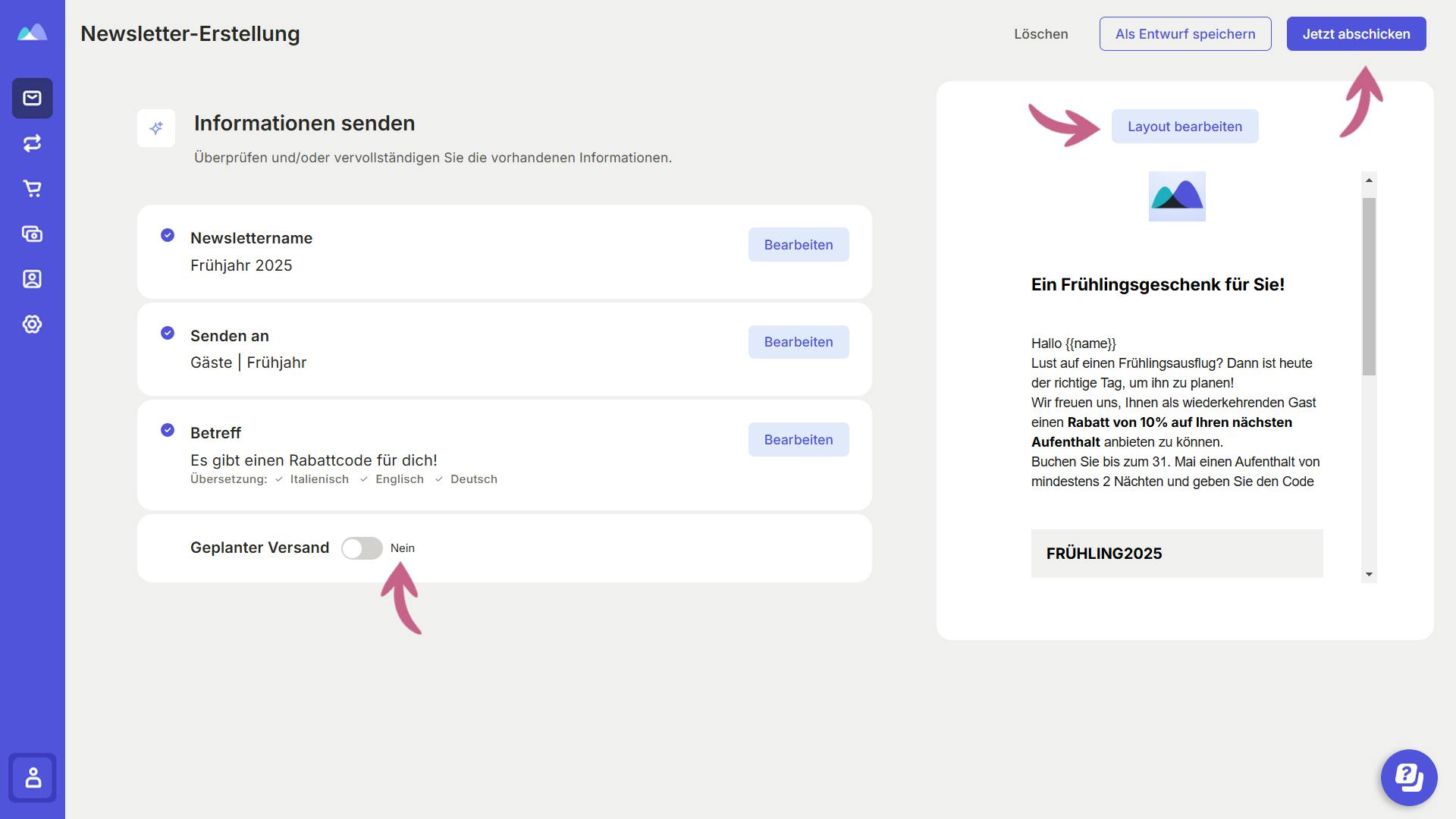Screen dimensions: 1456x819
Task: Click the logo image in newsletter preview
Action: (1177, 196)
